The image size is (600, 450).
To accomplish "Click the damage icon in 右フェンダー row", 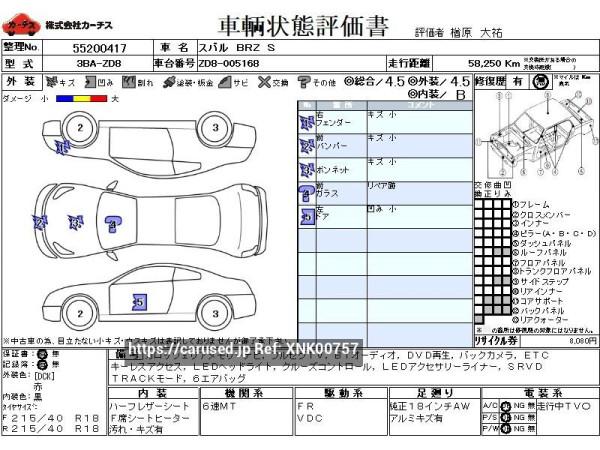I will (x=305, y=122).
